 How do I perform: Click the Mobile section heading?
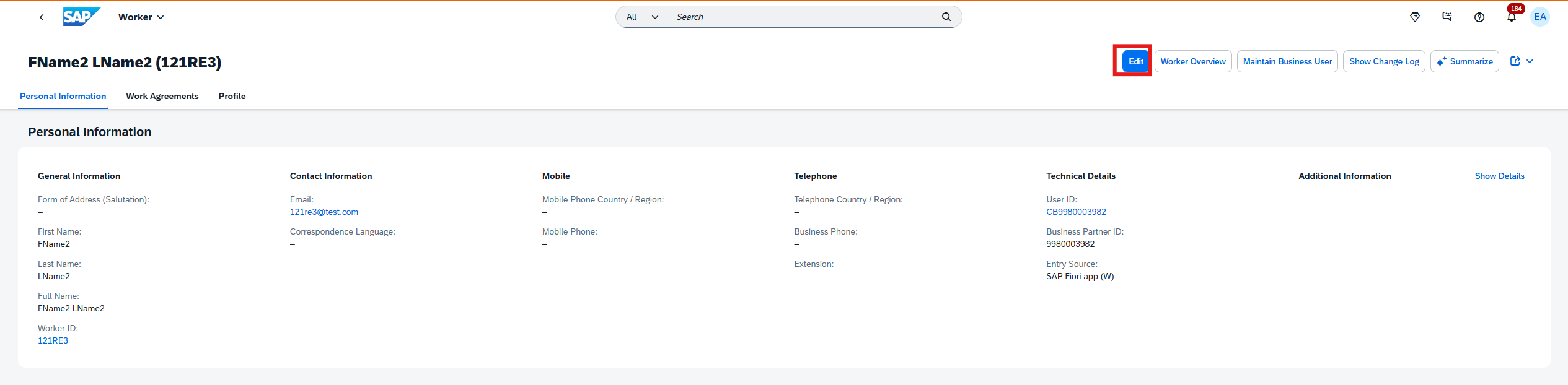556,176
